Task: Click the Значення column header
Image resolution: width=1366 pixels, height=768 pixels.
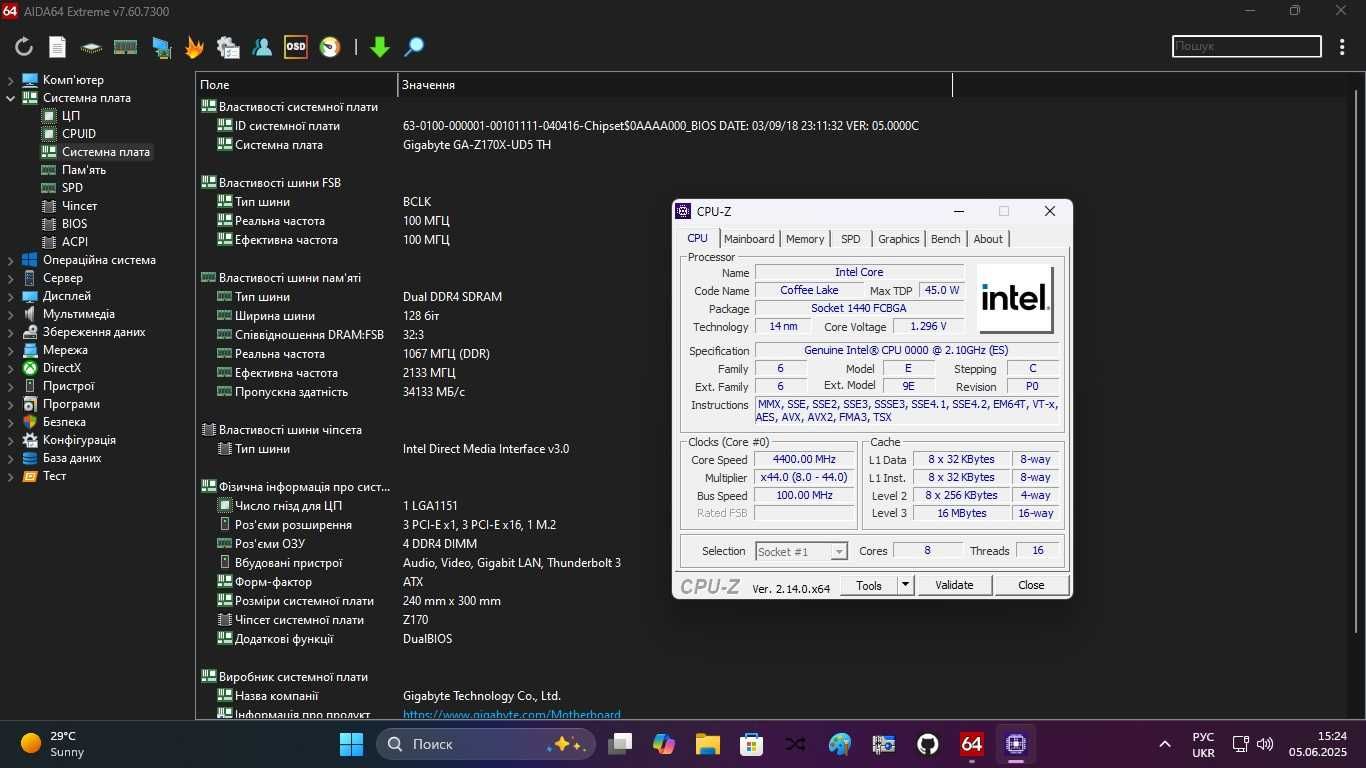Action: point(675,85)
